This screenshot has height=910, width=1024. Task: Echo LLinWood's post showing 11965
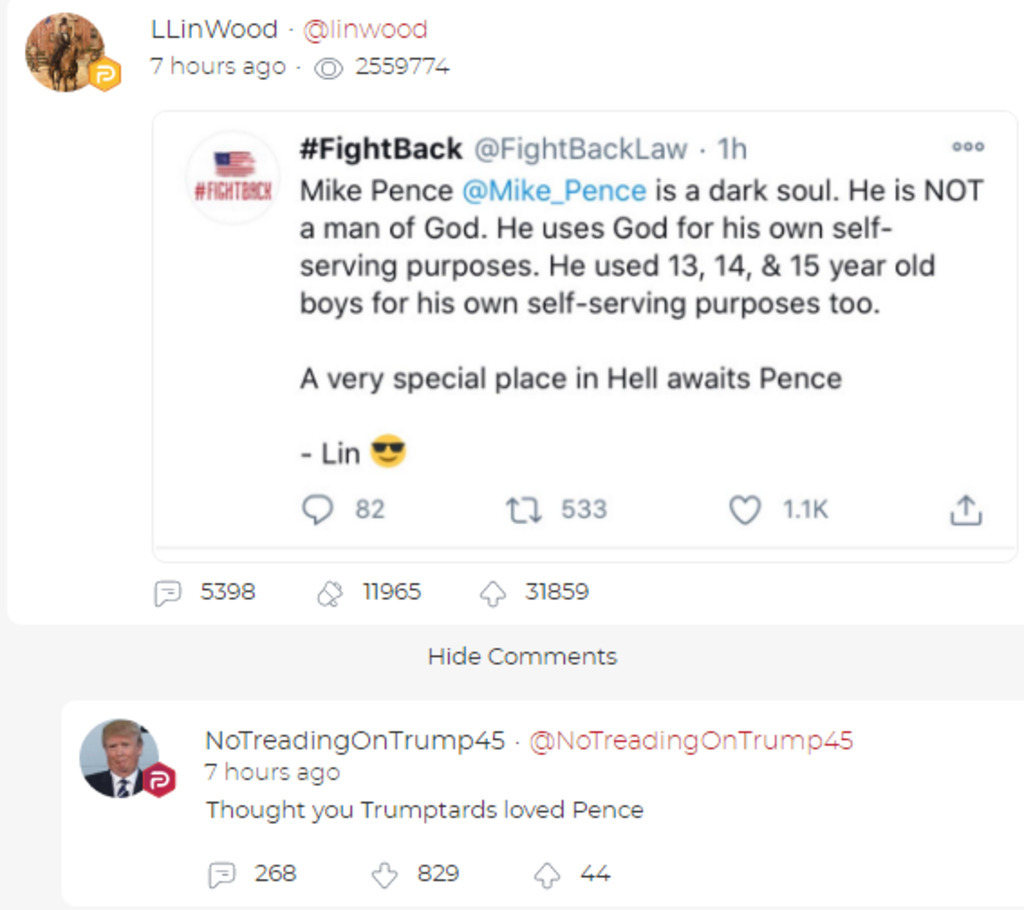point(329,593)
